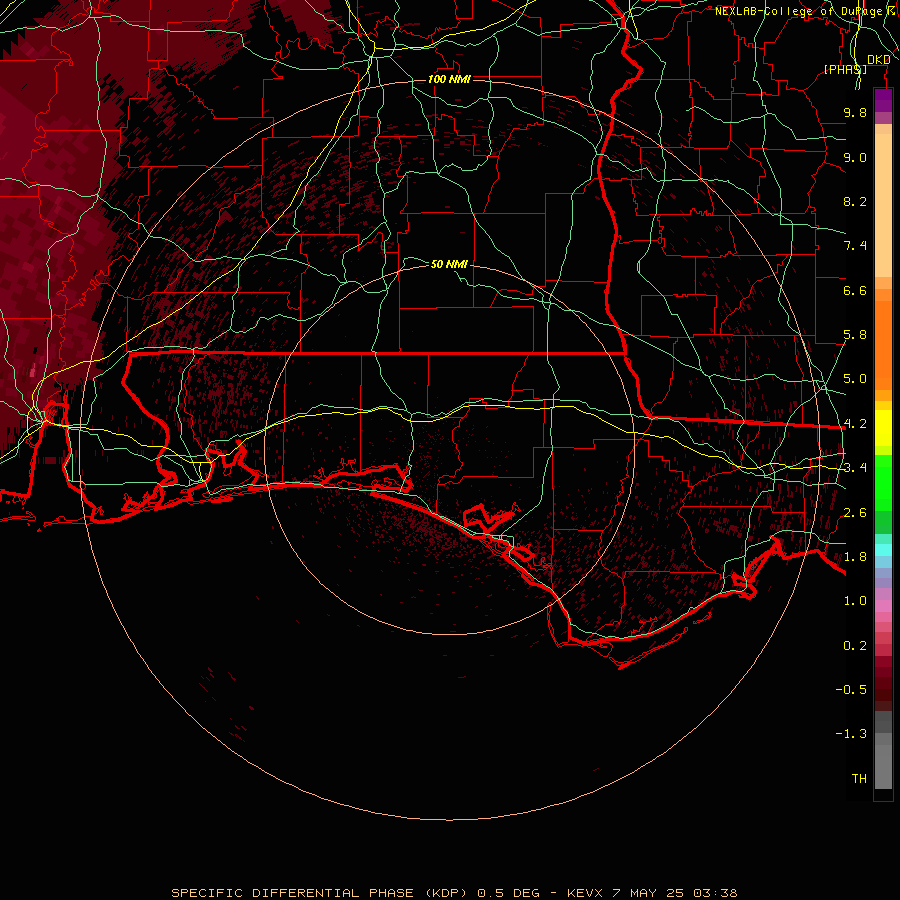
Task: Click the 2.6 value on color scale
Action: 855,513
